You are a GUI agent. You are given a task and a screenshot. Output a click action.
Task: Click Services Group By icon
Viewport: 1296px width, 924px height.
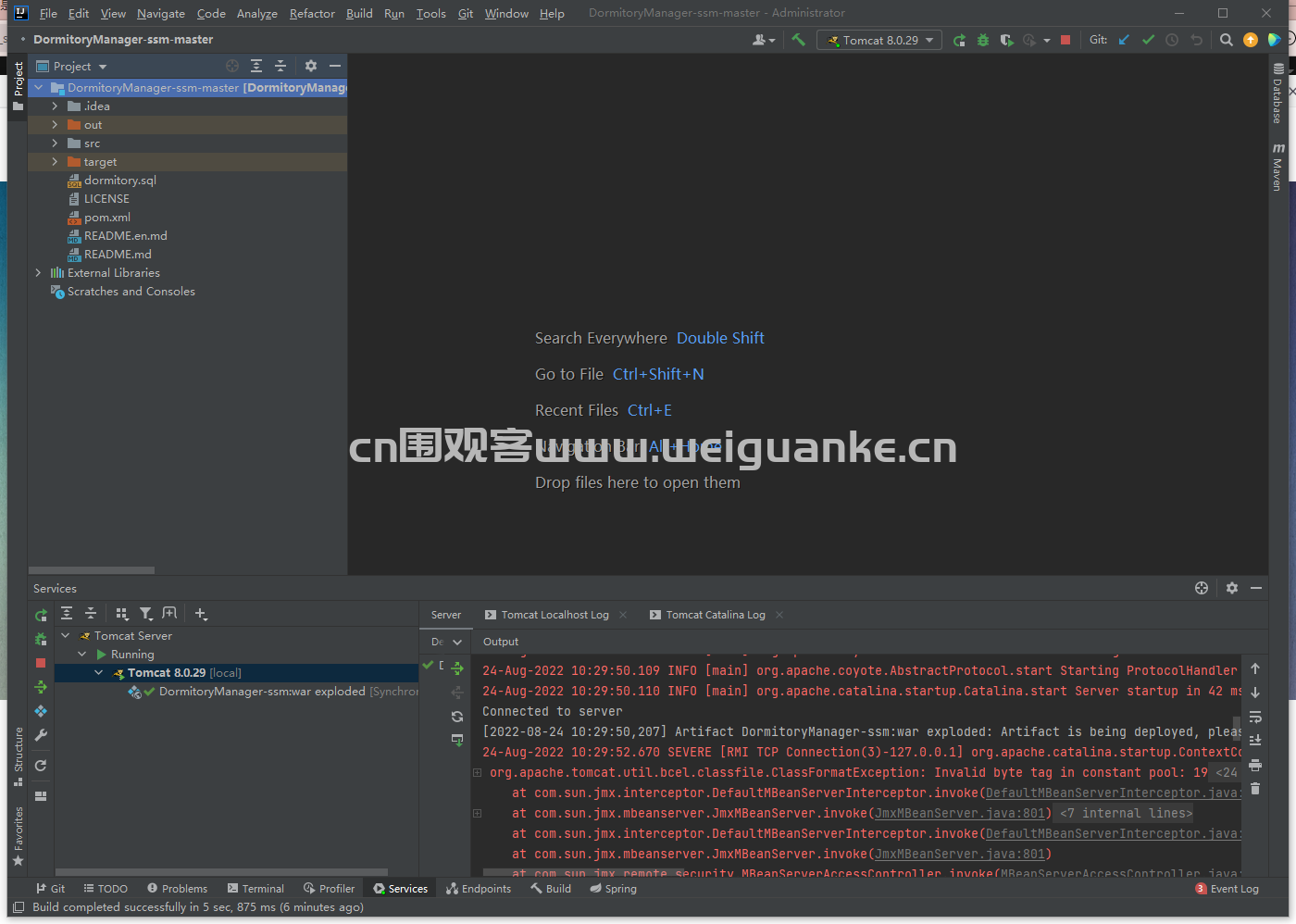(121, 613)
